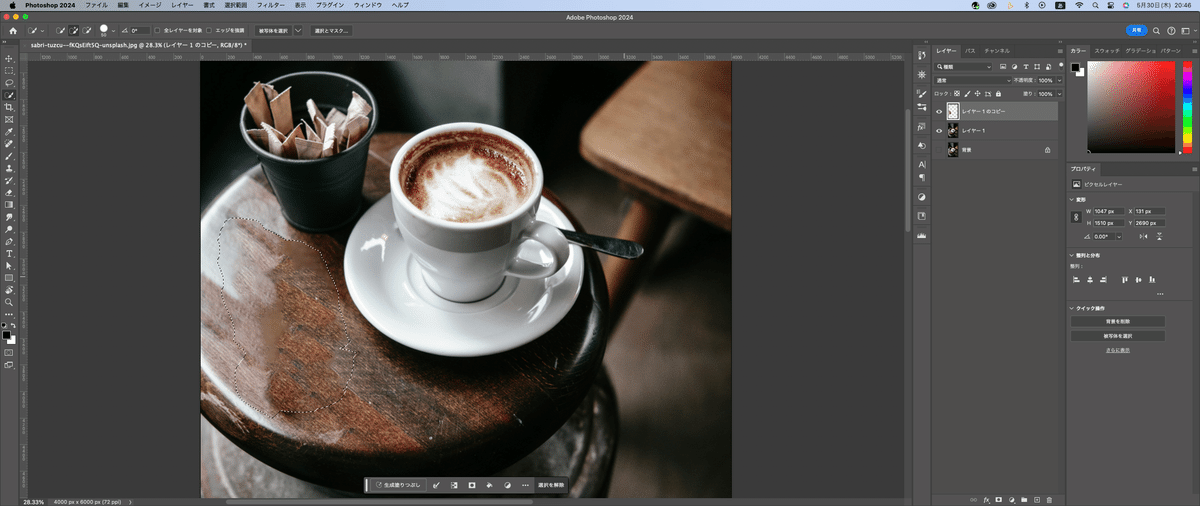Screen dimensions: 1200x506
Task: Click the invert selection icon in task bar
Action: [x=454, y=485]
